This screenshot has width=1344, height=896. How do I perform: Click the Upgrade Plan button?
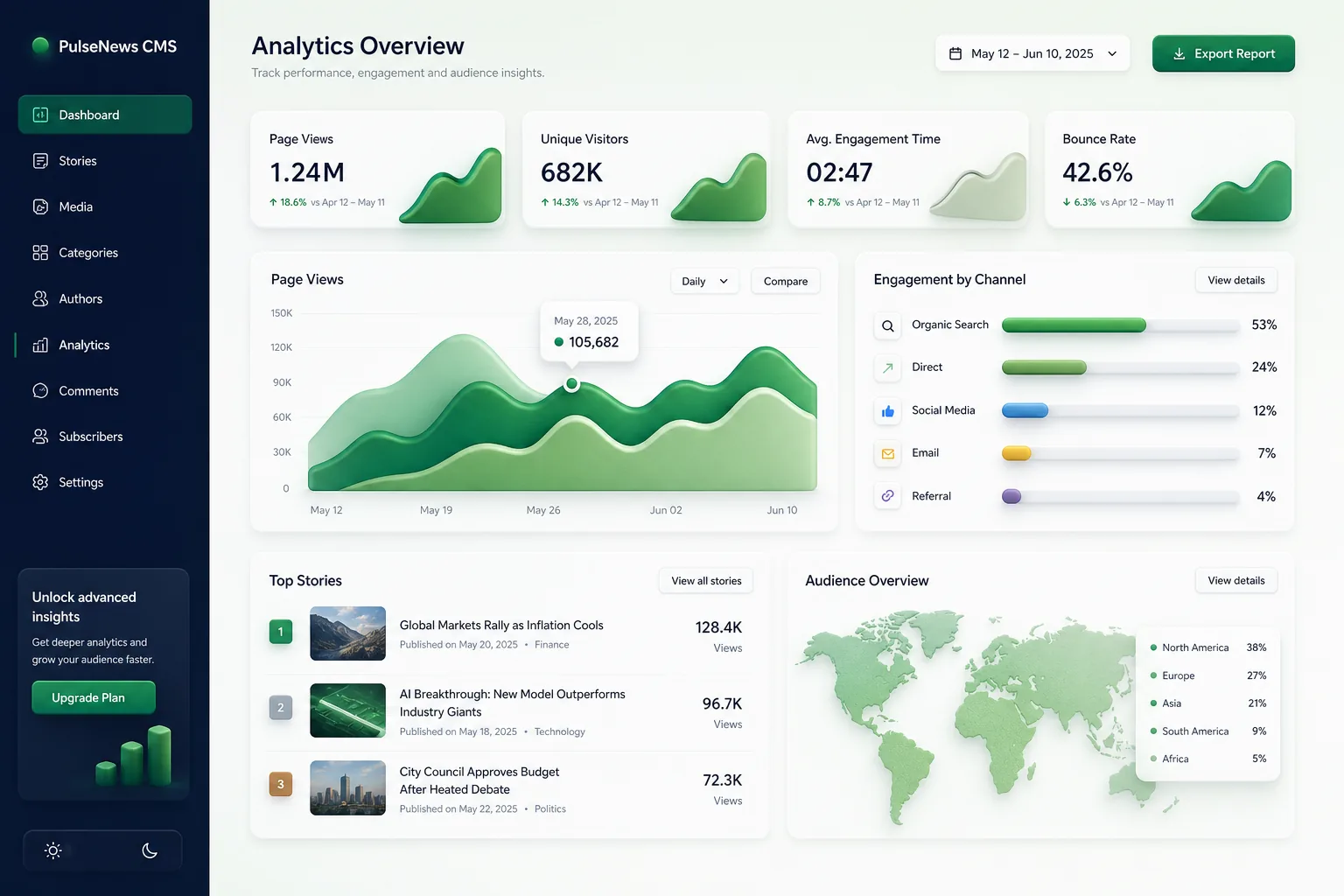tap(94, 697)
